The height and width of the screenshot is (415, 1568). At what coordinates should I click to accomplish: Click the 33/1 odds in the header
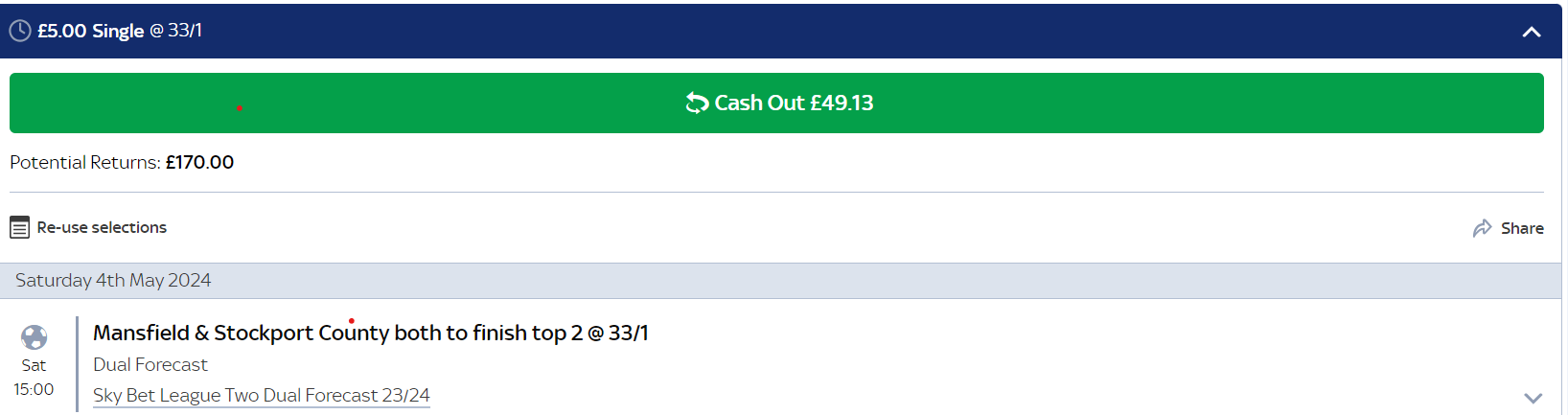(x=184, y=31)
